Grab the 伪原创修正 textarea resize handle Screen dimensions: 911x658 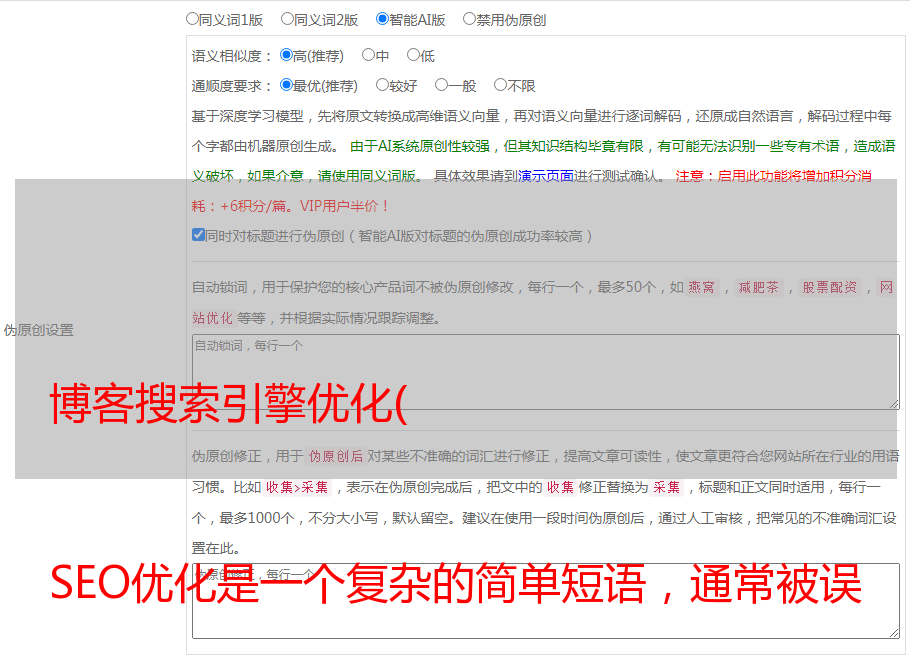coord(893,632)
